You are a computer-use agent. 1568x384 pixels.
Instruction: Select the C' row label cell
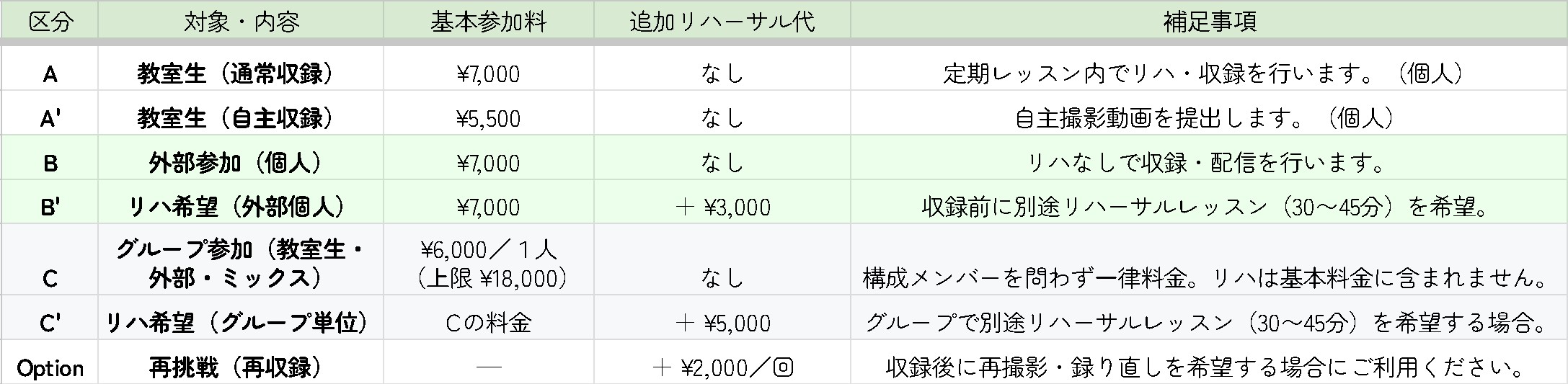coord(50,323)
